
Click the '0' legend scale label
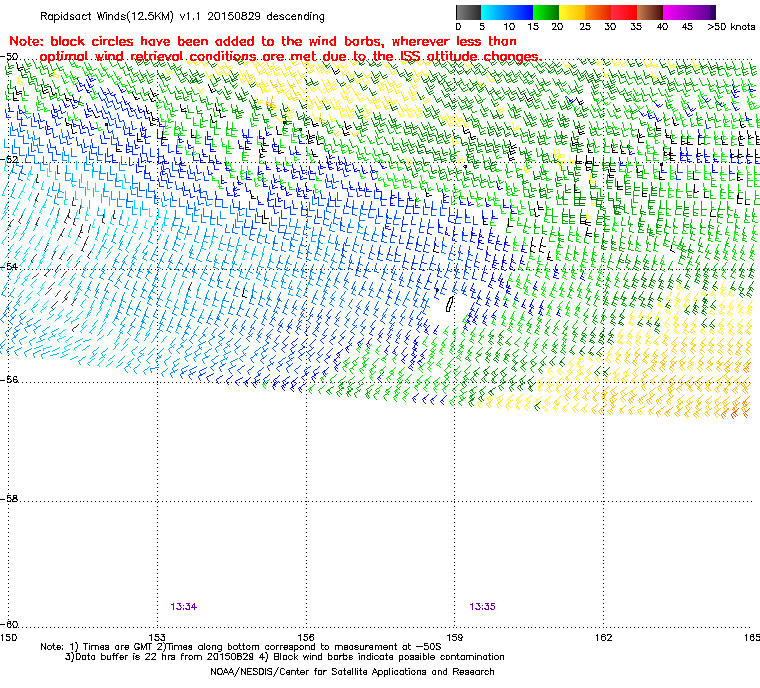tap(459, 27)
